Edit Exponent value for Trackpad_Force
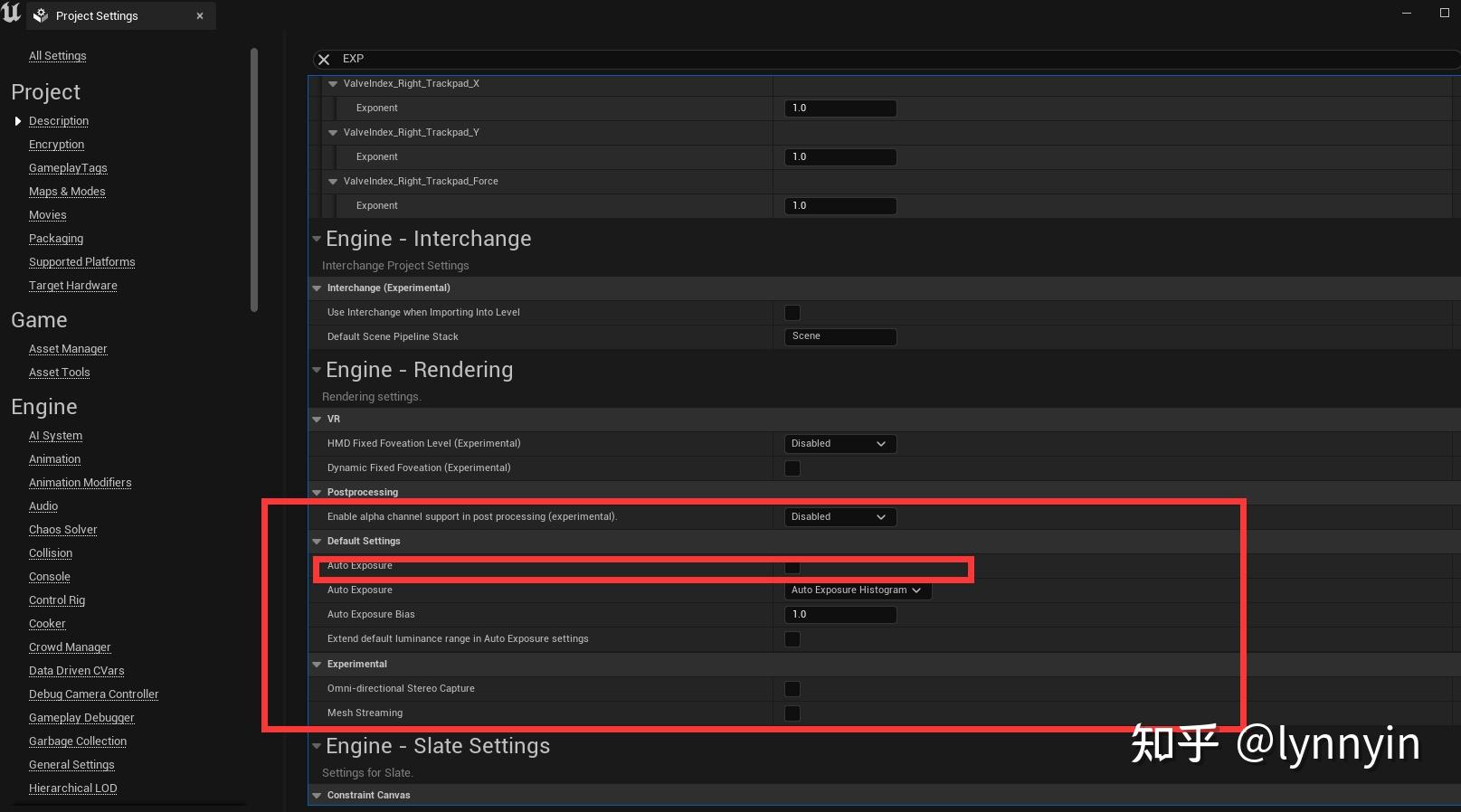 840,205
